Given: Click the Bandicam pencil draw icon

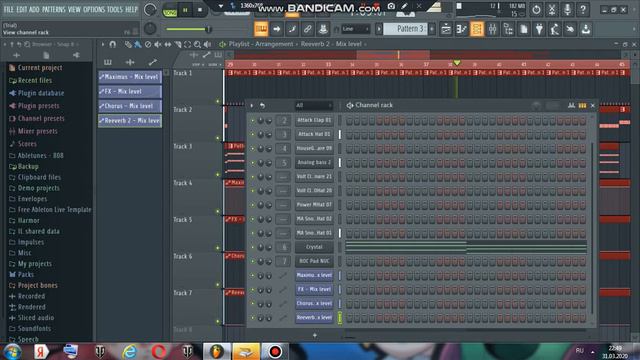Looking at the screenshot, I should [404, 6].
